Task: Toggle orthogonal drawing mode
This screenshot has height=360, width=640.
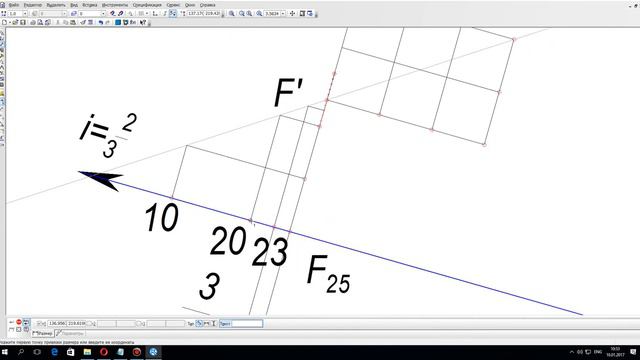Action: 165,13
